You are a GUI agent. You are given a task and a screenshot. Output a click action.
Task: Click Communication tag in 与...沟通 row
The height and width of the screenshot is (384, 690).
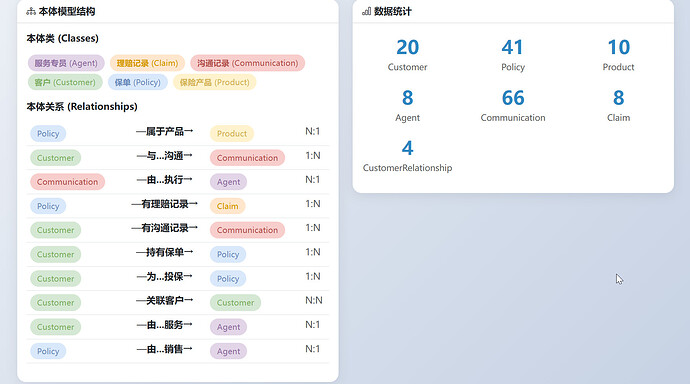(247, 158)
